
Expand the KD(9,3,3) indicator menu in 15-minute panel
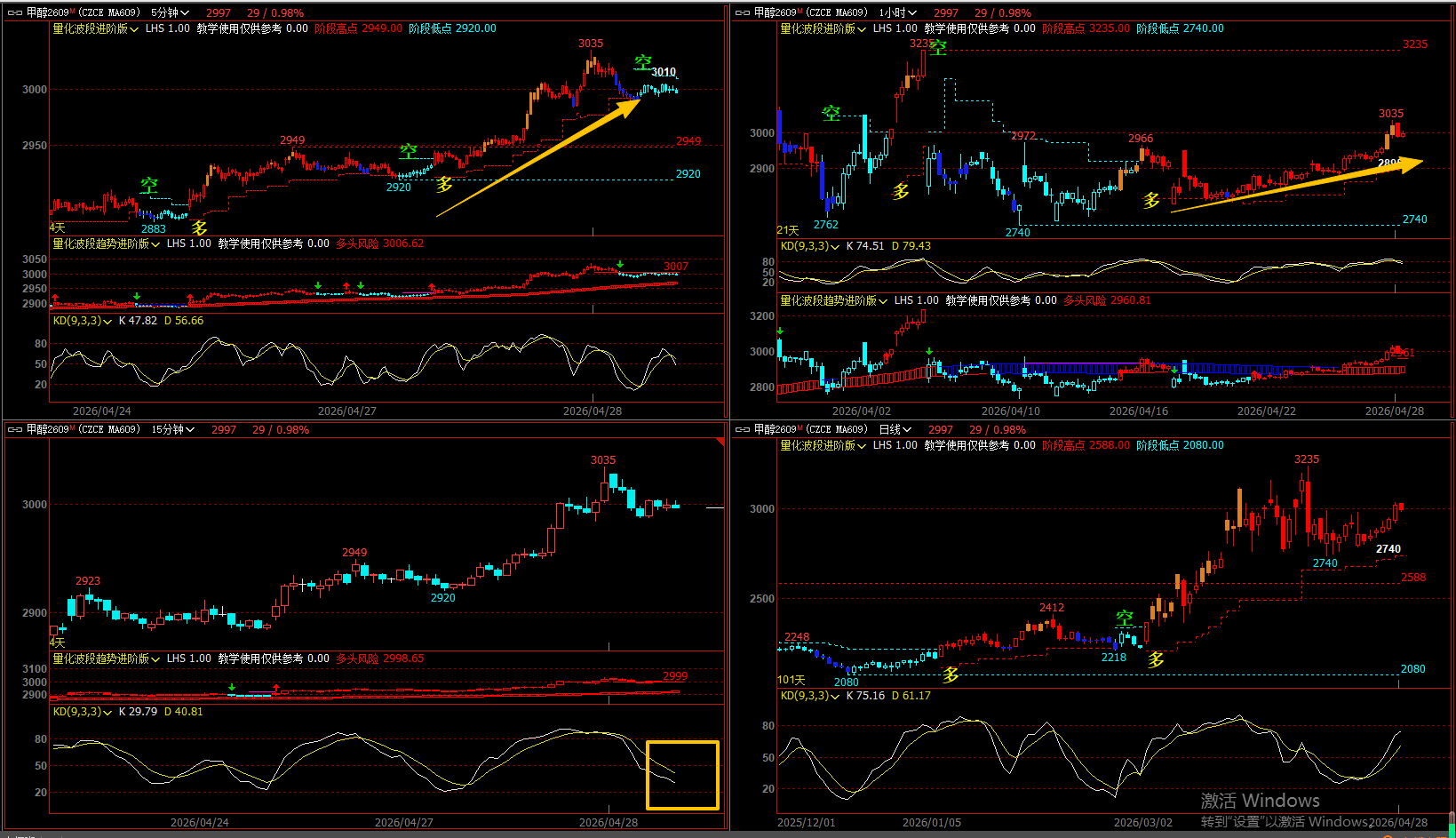pos(82,712)
